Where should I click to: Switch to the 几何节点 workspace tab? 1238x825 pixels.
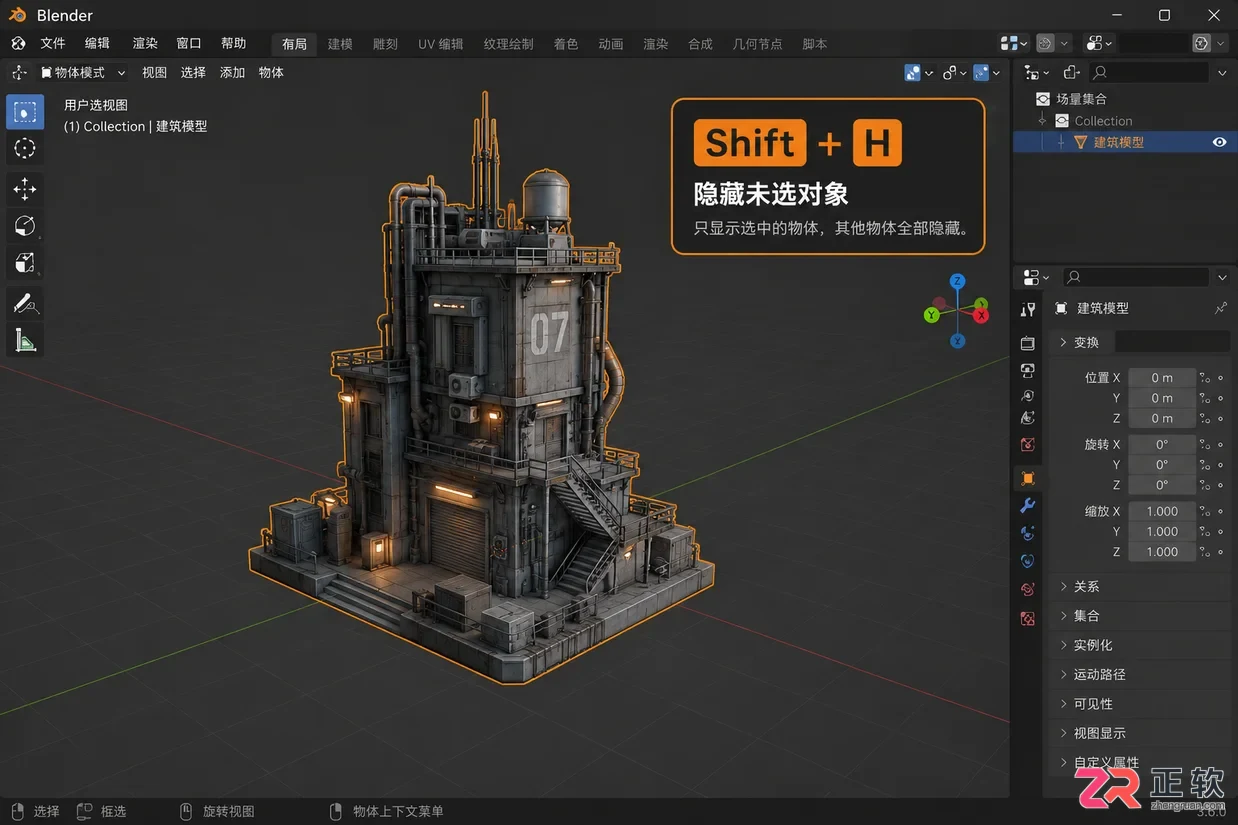(x=758, y=44)
